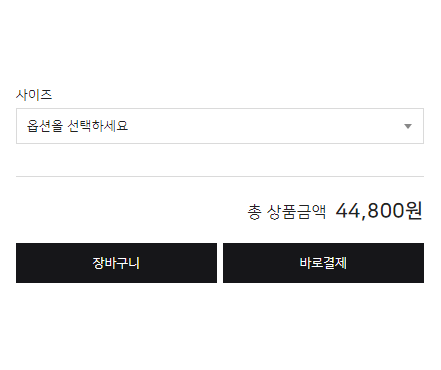441x370 pixels.
Task: Expand size choices via gray triangle
Action: [x=408, y=126]
